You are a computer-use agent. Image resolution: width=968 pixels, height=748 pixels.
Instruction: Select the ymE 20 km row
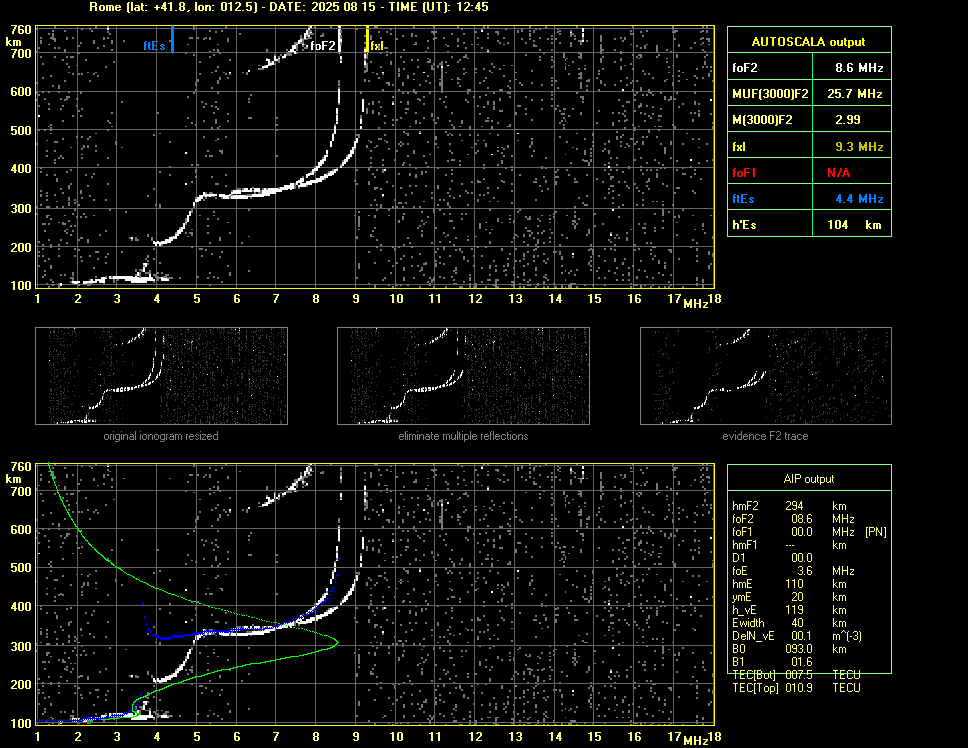[x=789, y=596]
